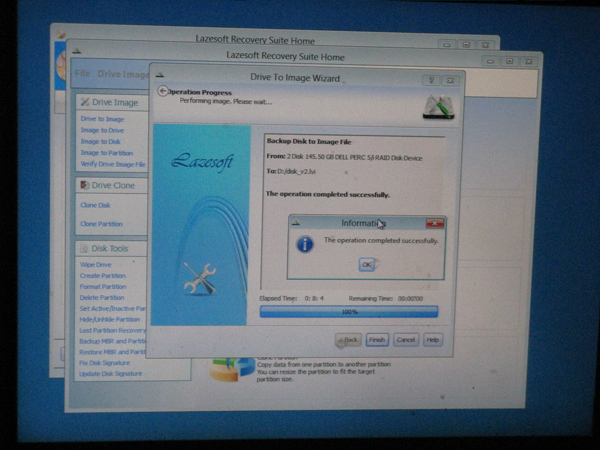Maximize the back Lazesoft Recovery Suite window
Viewport: 600px width, 450px height.
pos(466,45)
